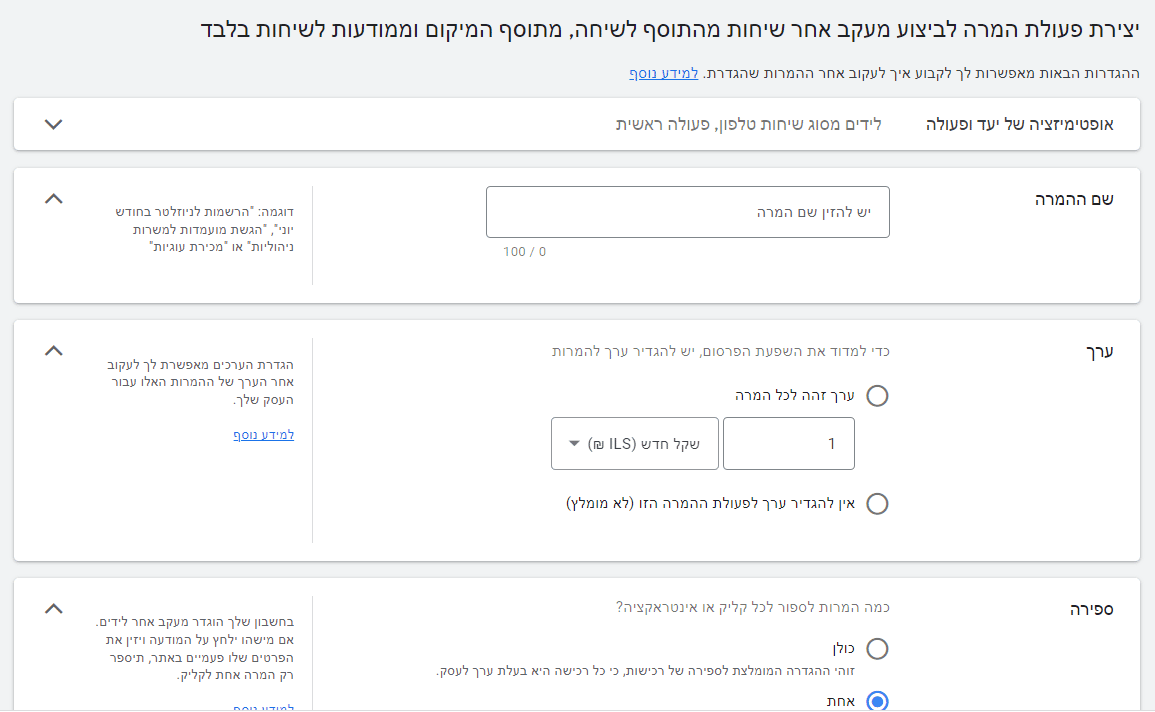Click the אופטימיזציה של יעד ופעולה heading
This screenshot has width=1155, height=712.
(1019, 124)
